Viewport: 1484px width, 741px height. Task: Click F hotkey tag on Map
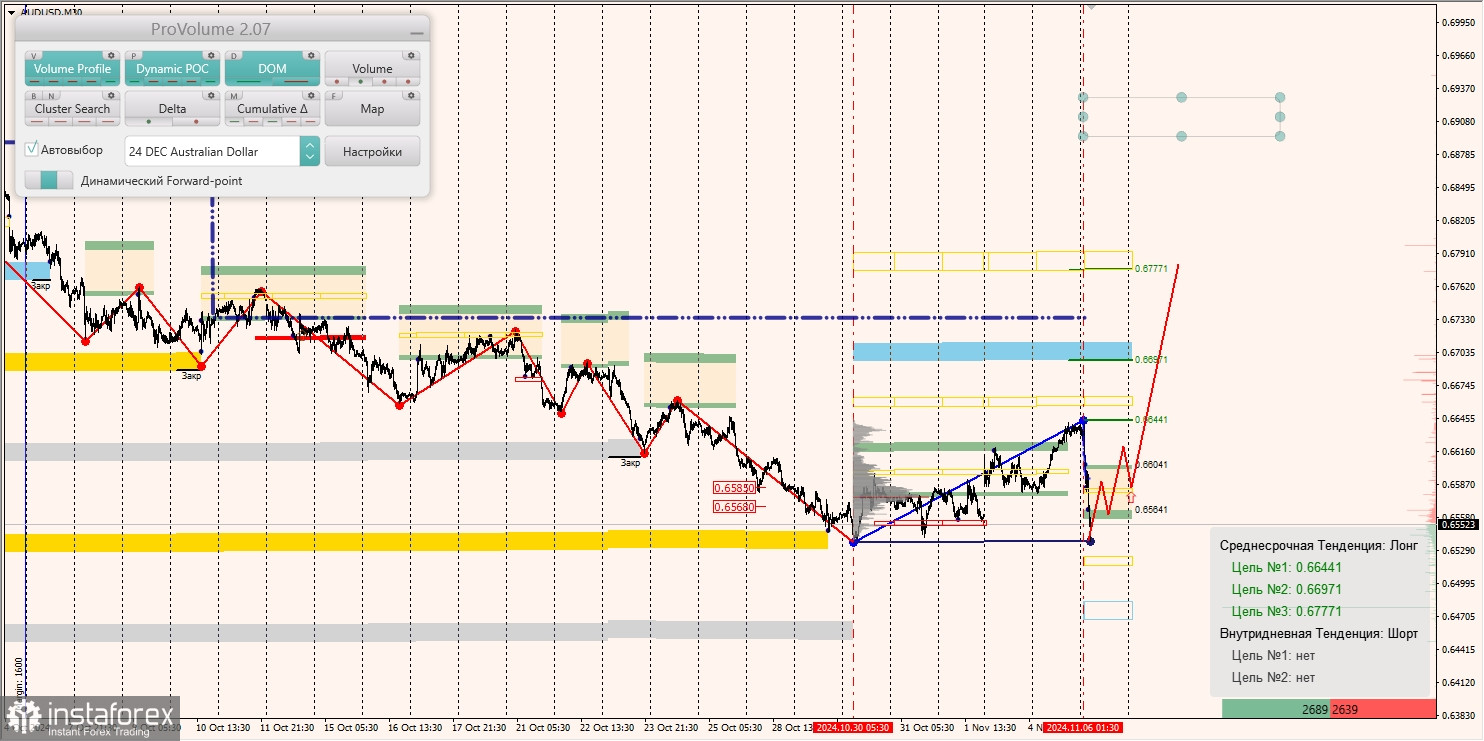click(334, 95)
